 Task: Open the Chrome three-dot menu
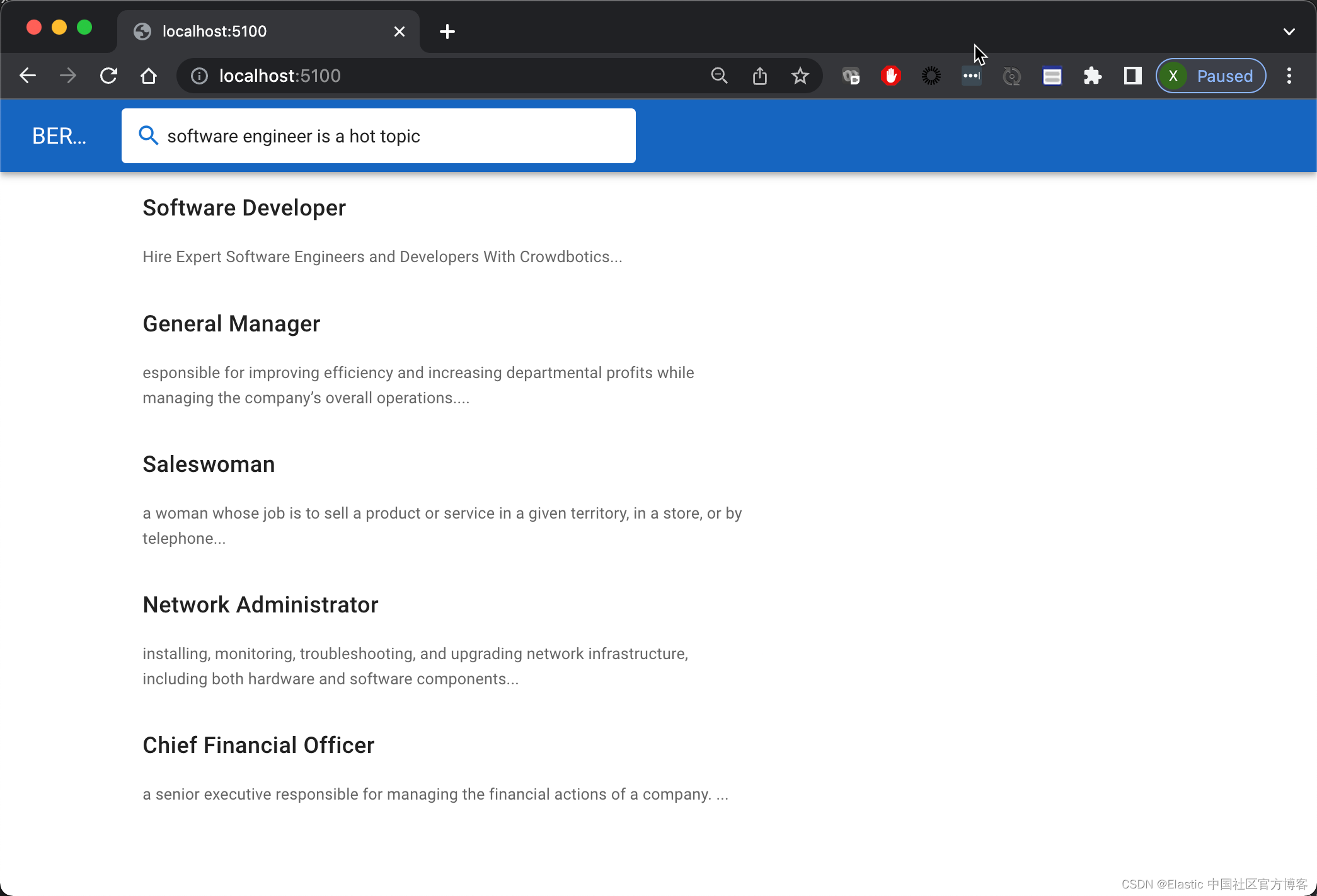1289,76
